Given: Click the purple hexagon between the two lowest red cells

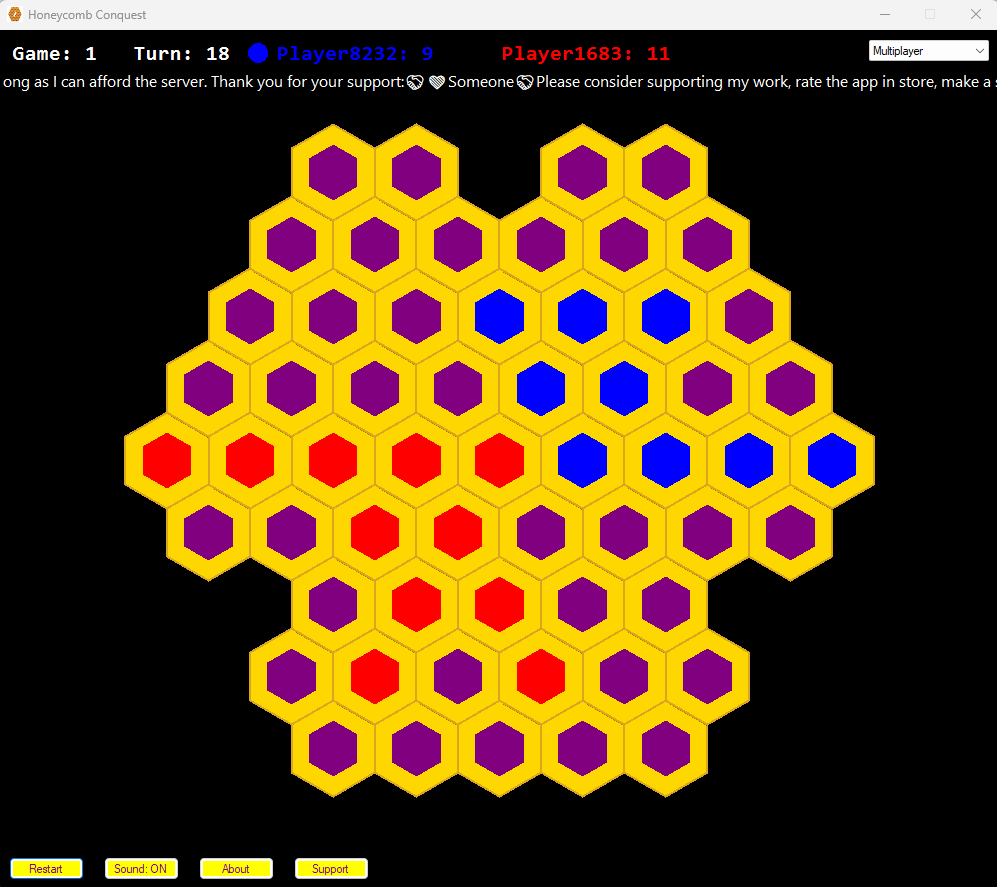Looking at the screenshot, I should (458, 676).
